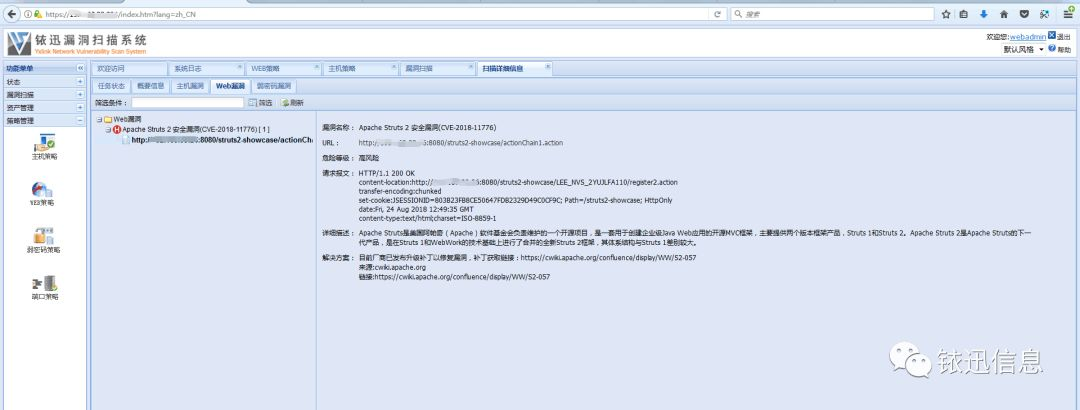
Task: Collapse the Apache Struts 2 tree node
Action: pyautogui.click(x=108, y=130)
